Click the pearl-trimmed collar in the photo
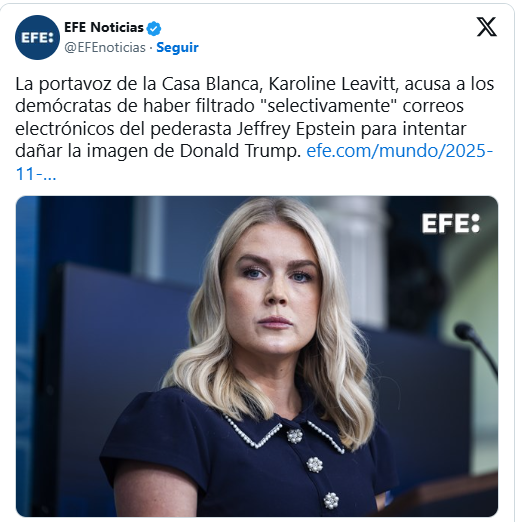The image size is (515, 522). pos(283,433)
